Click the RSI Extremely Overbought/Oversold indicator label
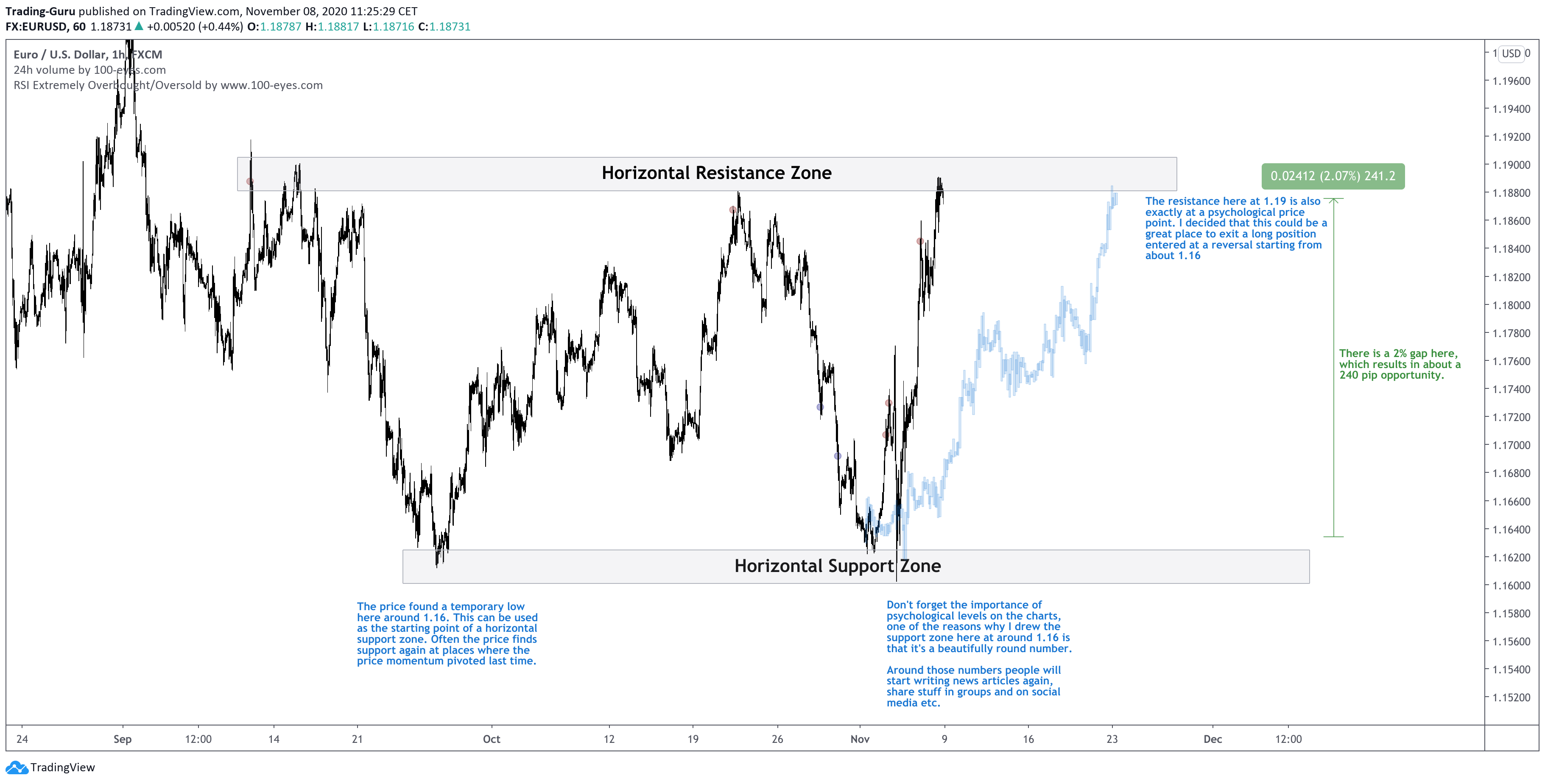Screen dimensions: 1545x784 (168, 85)
